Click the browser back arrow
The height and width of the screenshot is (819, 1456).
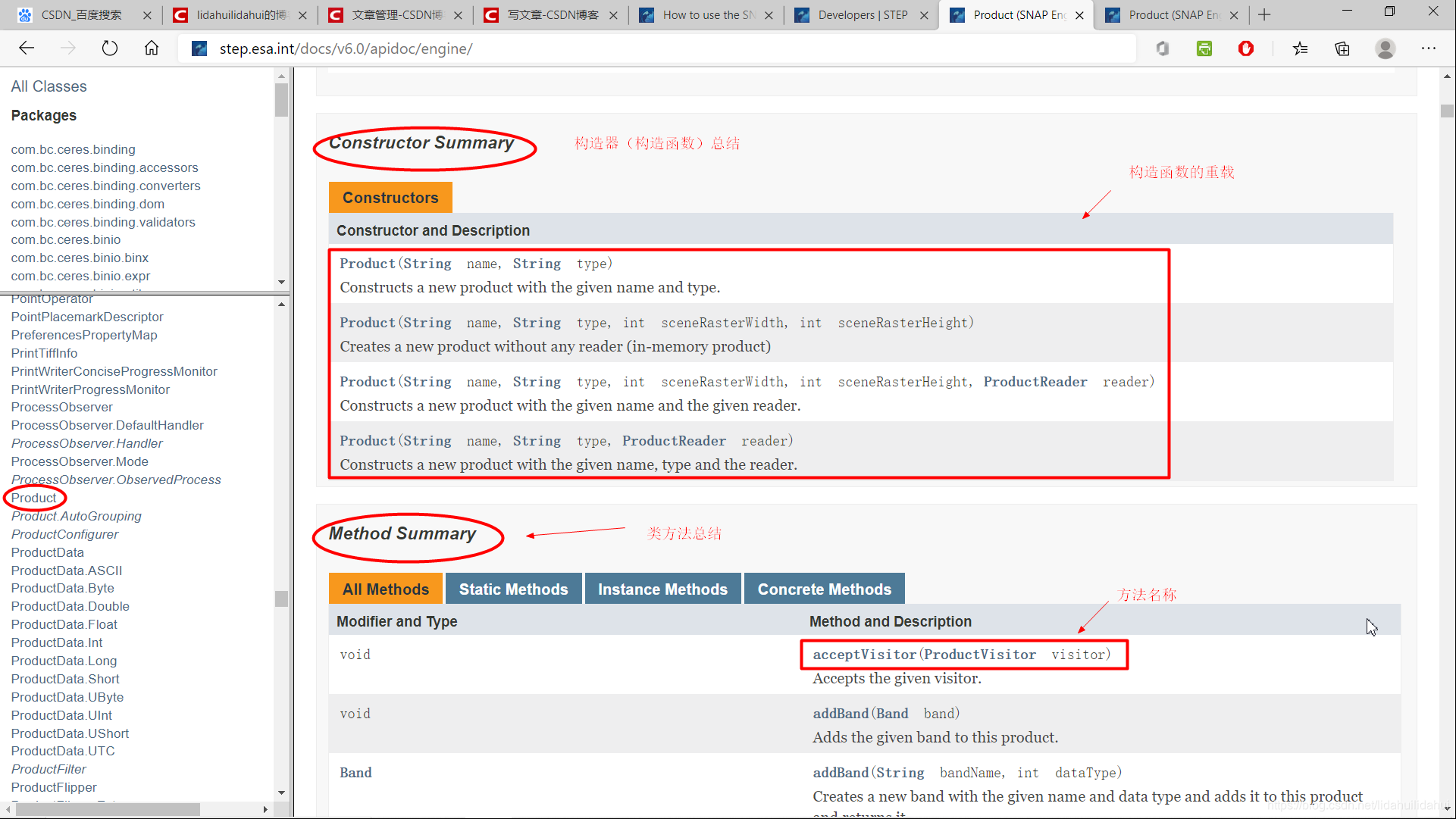point(27,48)
